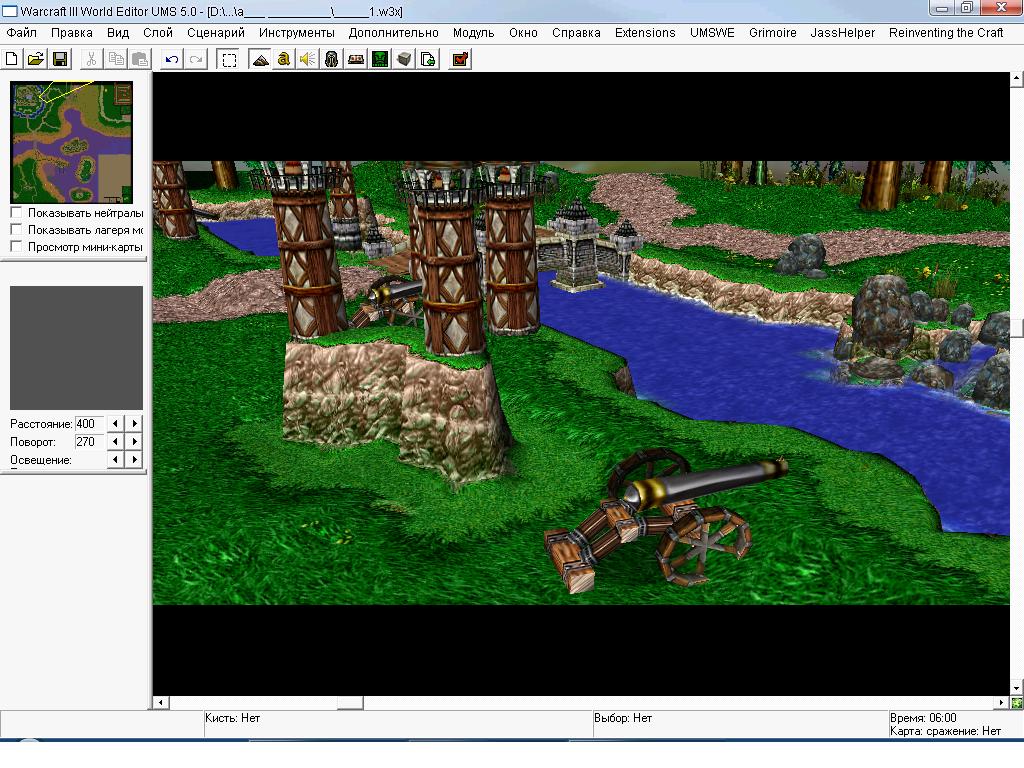Click the vertical scrollbar up arrow
Screen dimensions: 1024x768
[x=1017, y=79]
